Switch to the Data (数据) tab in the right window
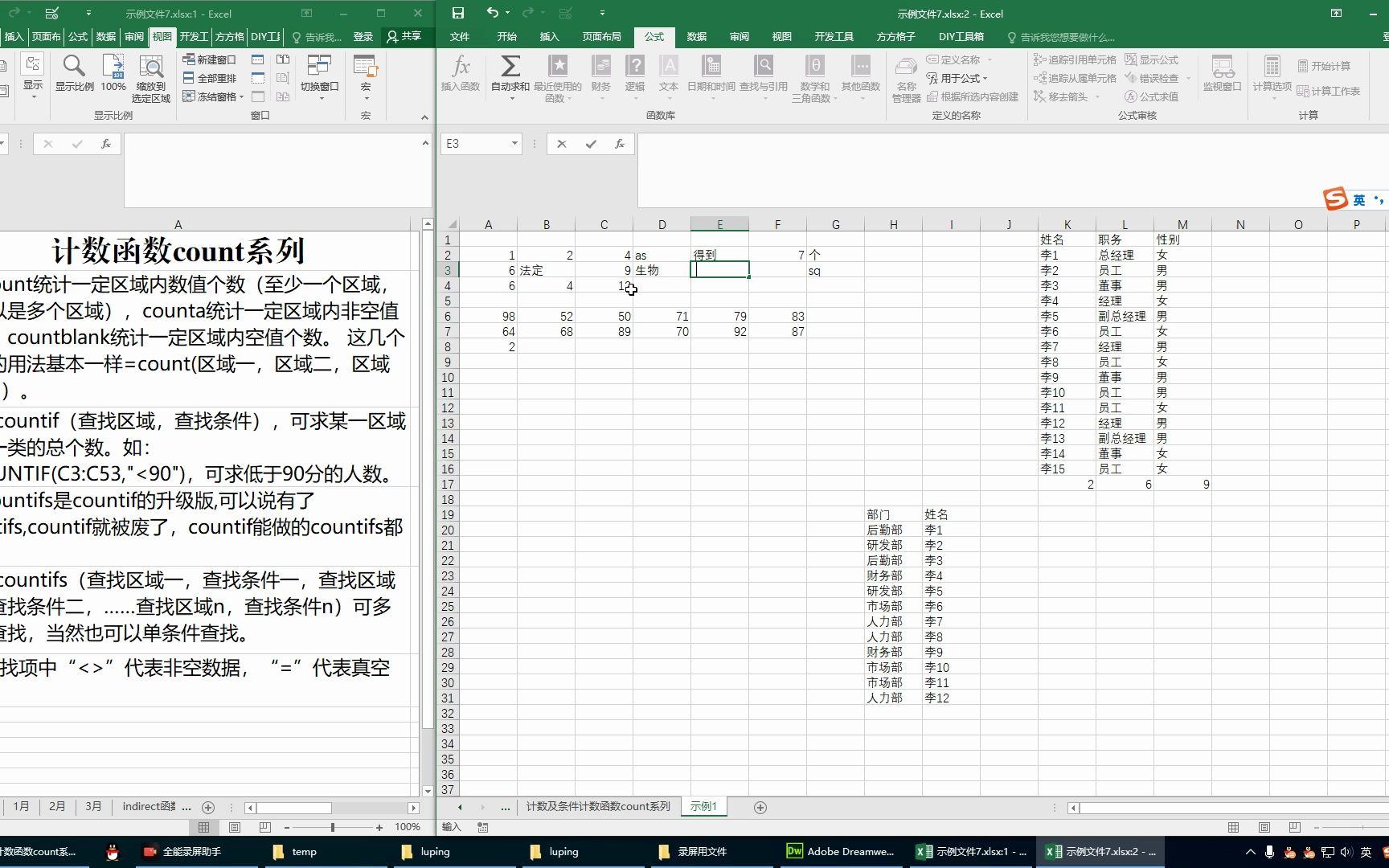The width and height of the screenshot is (1389, 868). [697, 37]
